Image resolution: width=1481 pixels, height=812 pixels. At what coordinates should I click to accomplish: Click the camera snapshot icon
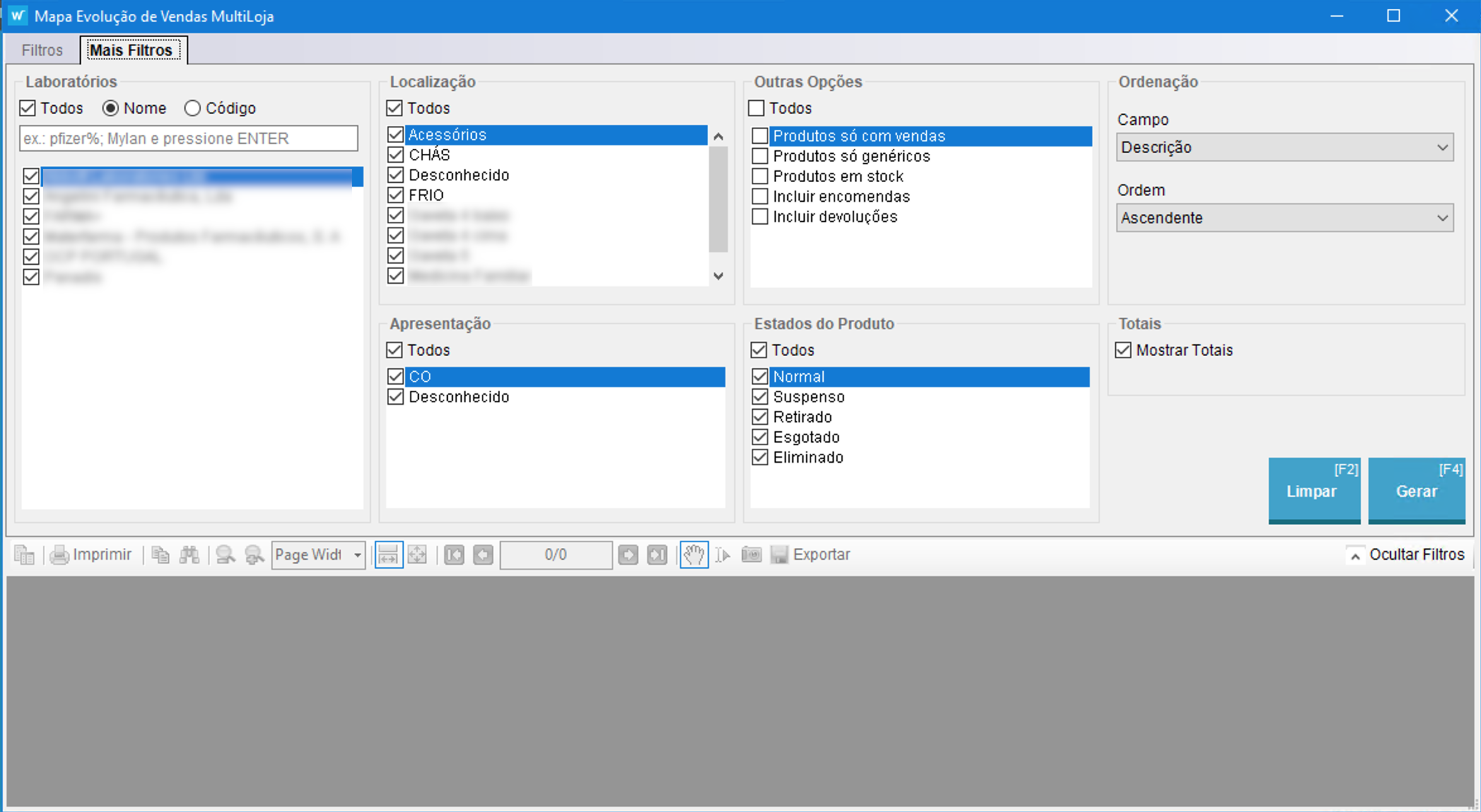[x=751, y=555]
